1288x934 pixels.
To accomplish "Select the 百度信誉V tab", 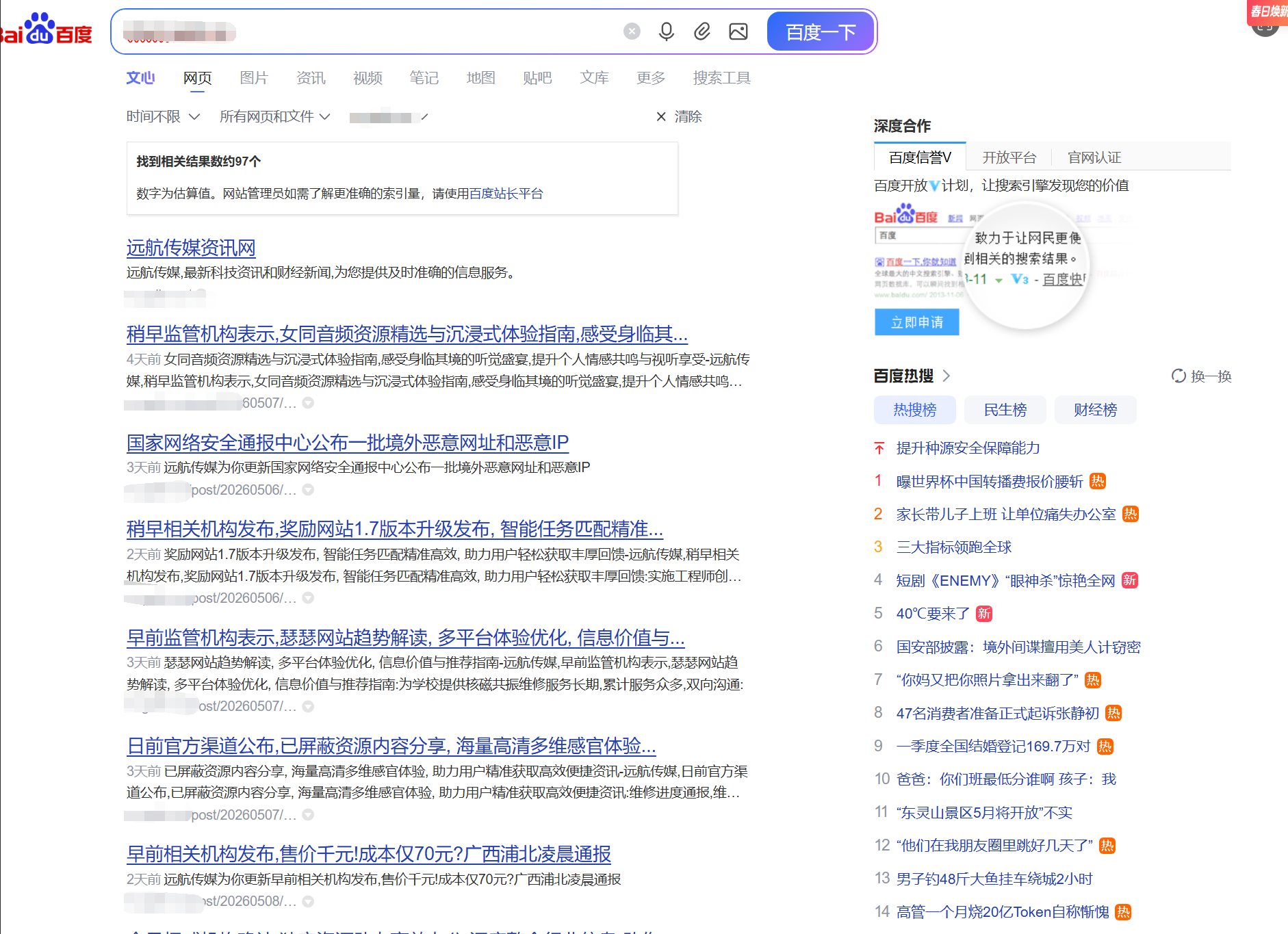I will point(920,157).
